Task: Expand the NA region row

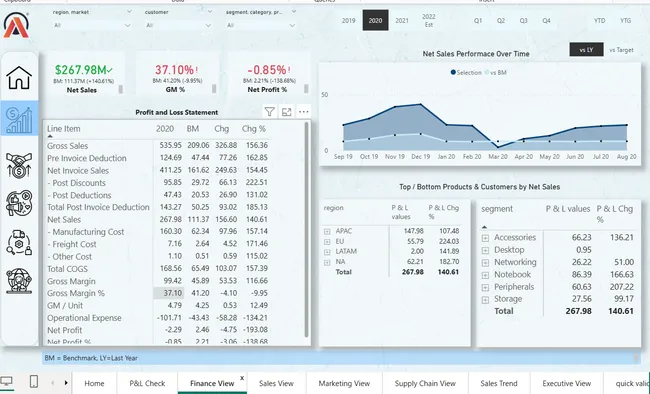Action: point(327,262)
